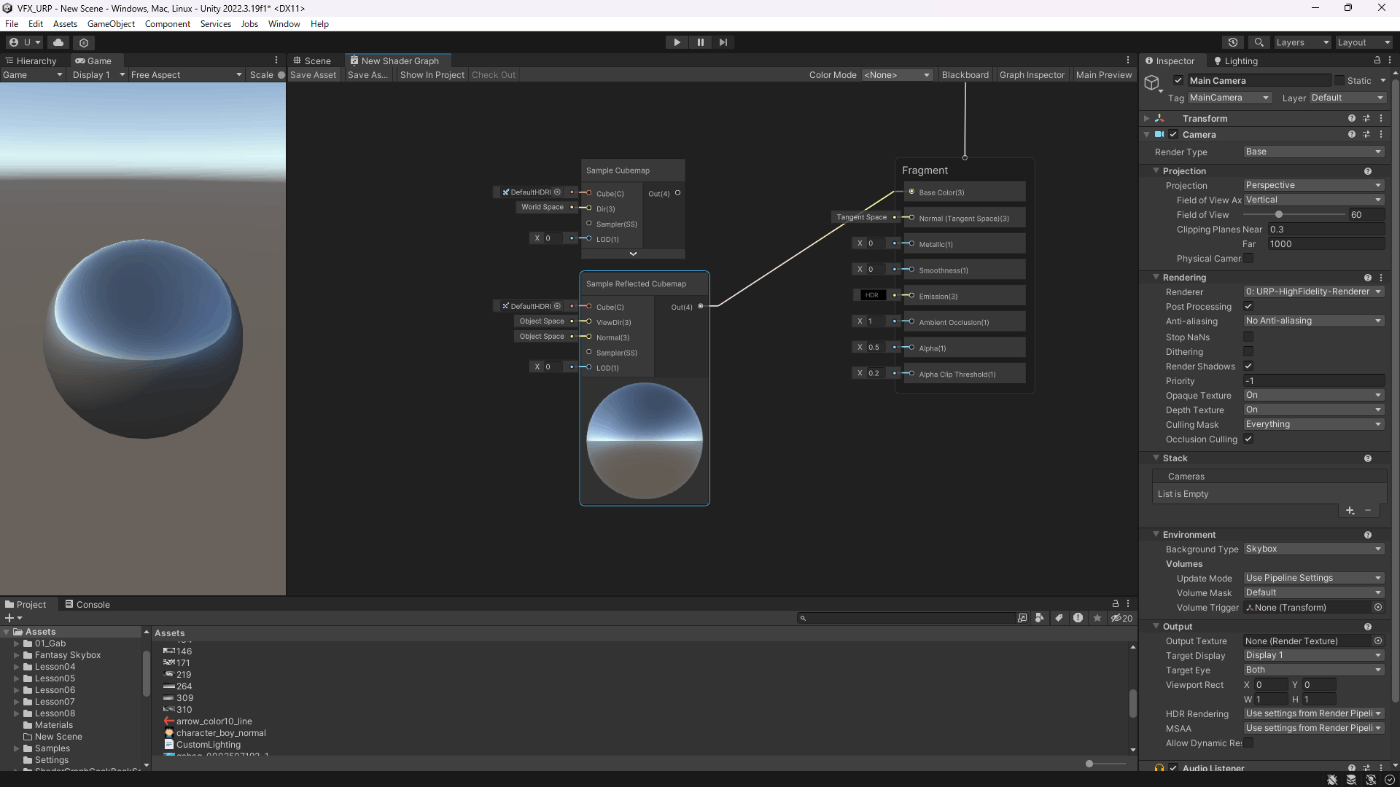
Task: Open the global search magnifier icon
Action: [x=1259, y=42]
